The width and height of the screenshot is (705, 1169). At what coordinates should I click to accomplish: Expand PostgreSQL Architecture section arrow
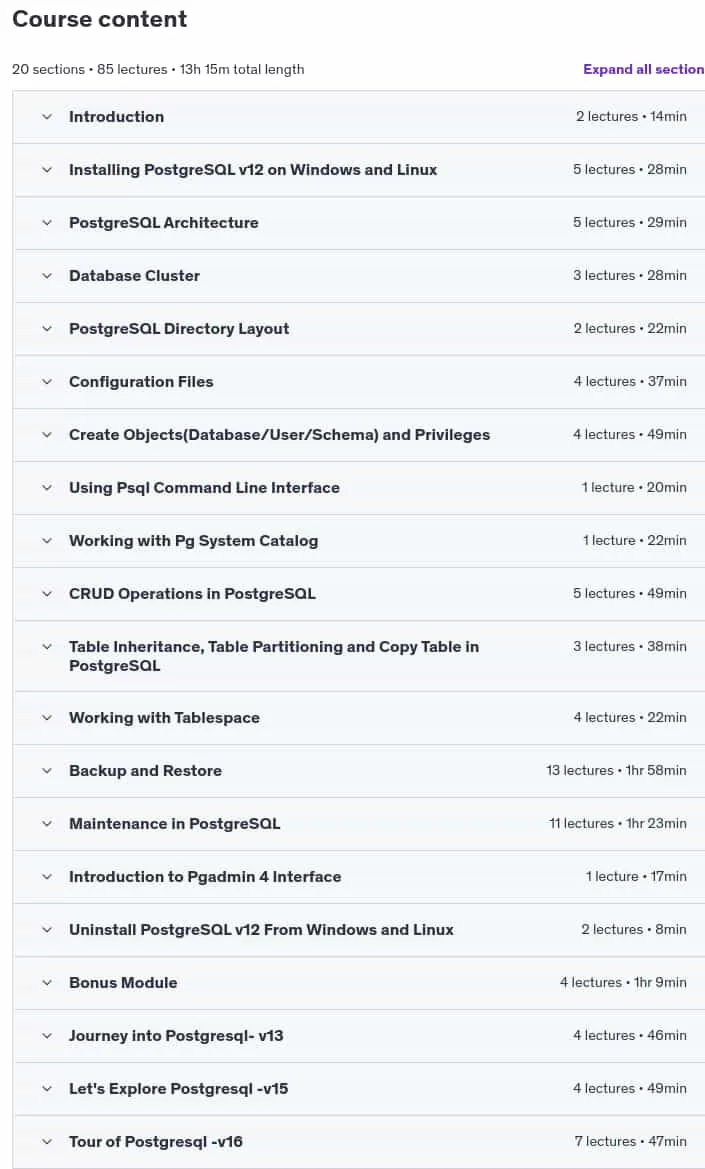(x=47, y=223)
